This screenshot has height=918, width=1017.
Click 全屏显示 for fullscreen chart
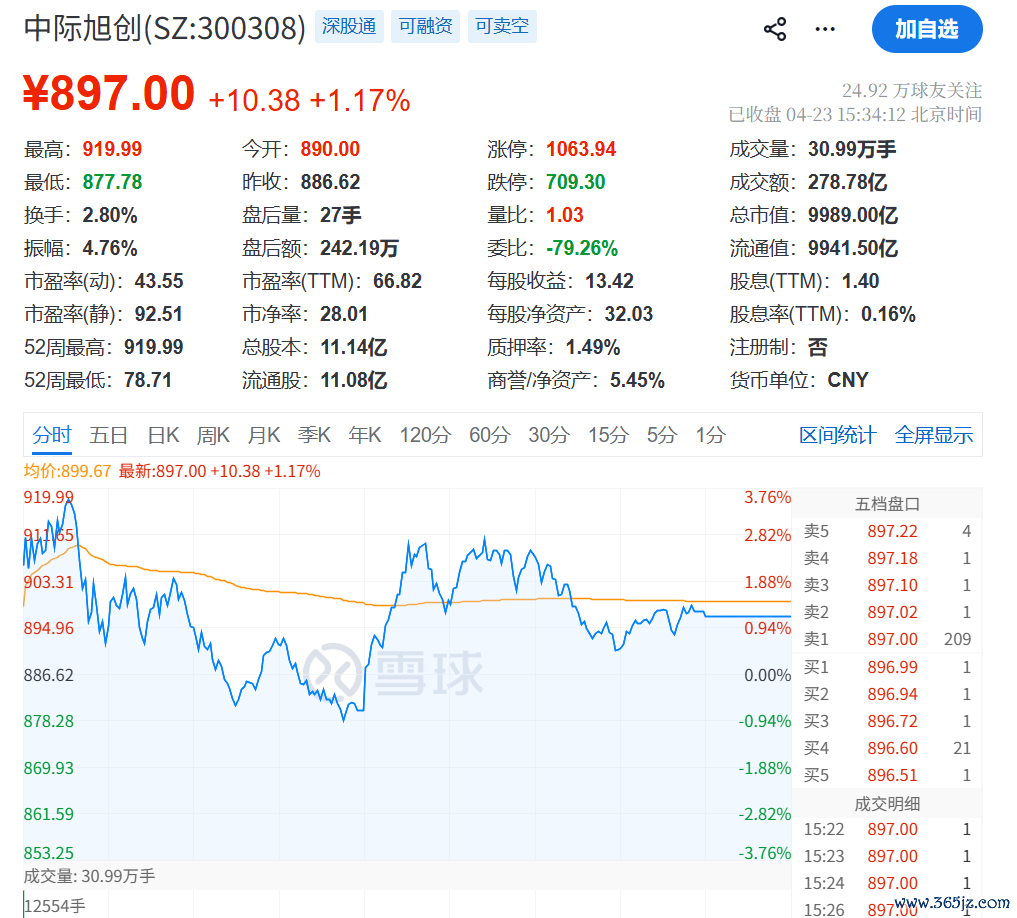pyautogui.click(x=933, y=435)
